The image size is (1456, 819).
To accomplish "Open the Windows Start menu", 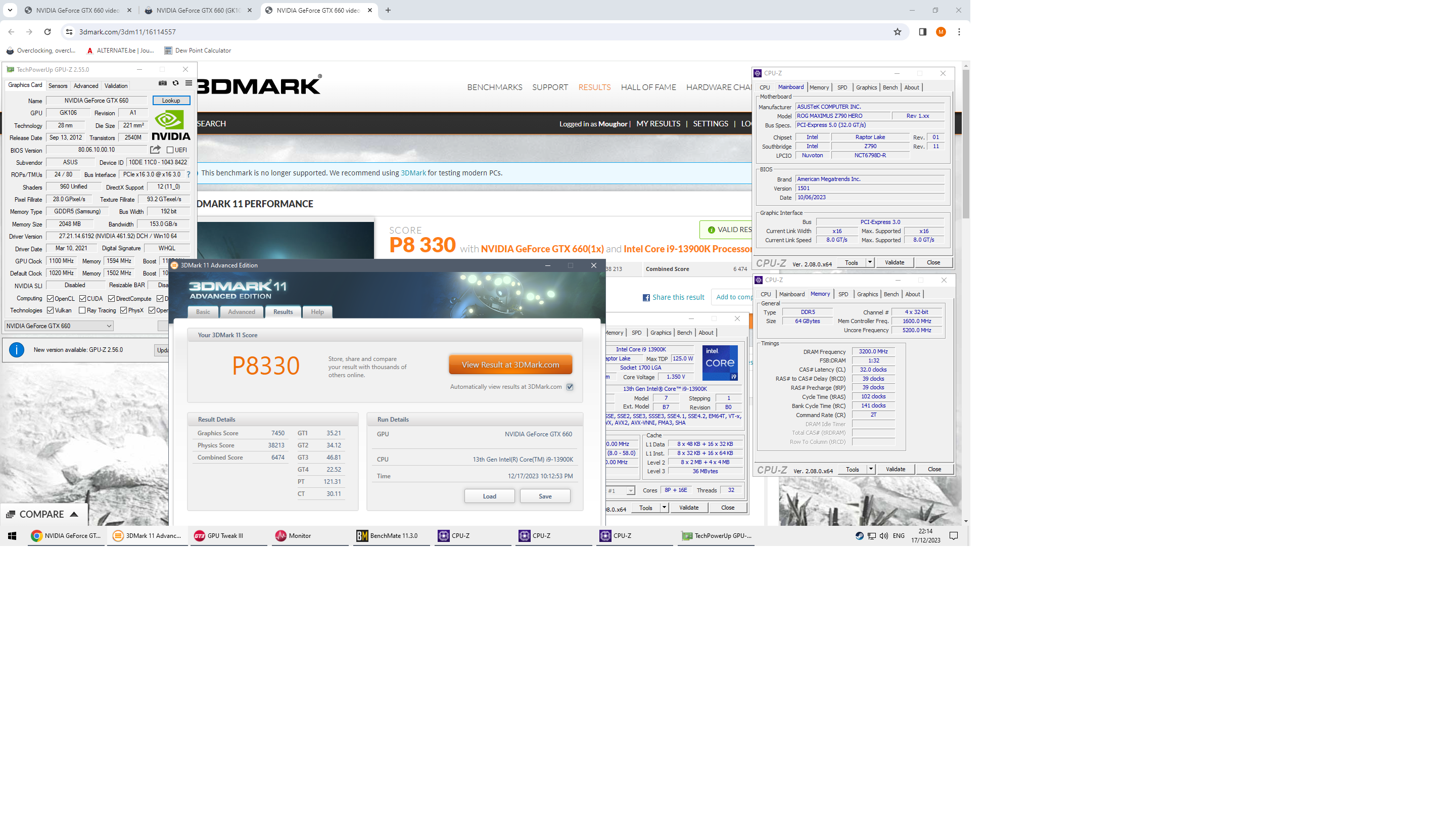I will (13, 535).
